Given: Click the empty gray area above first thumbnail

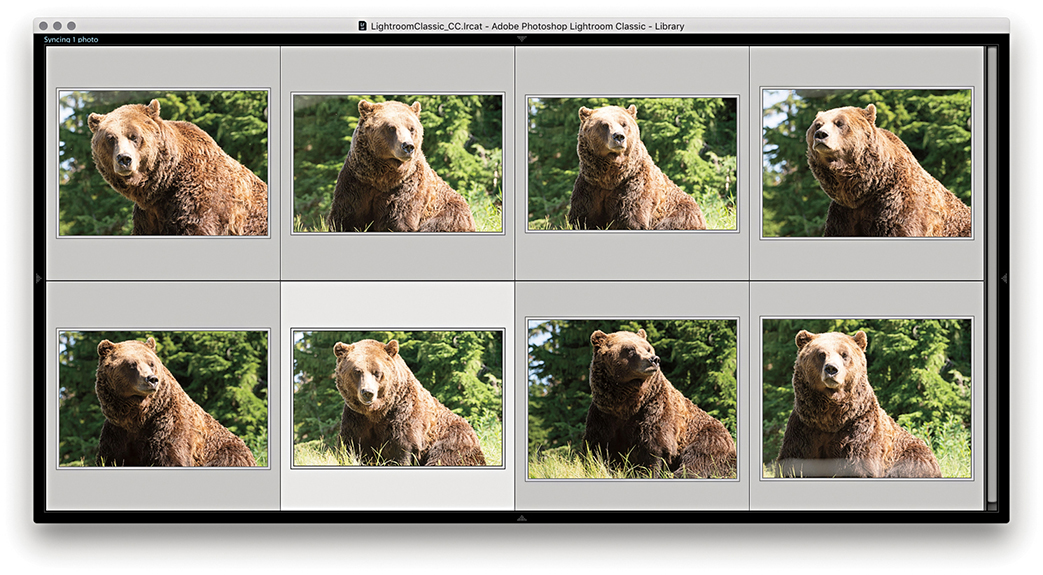Looking at the screenshot, I should click(x=163, y=67).
